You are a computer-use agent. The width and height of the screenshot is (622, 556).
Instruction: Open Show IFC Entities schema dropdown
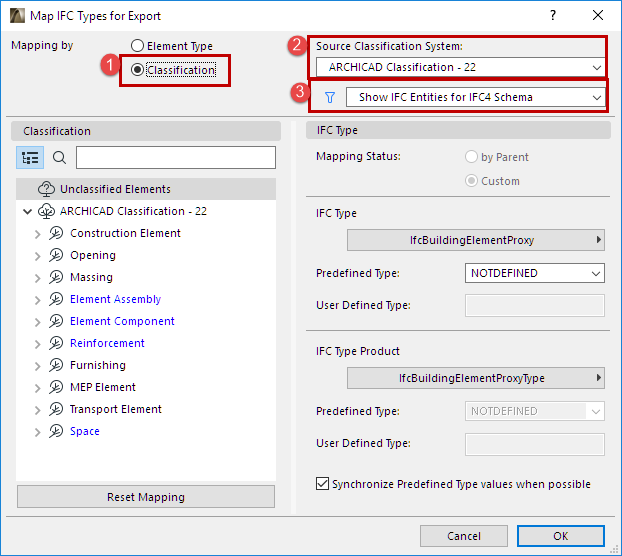[475, 98]
